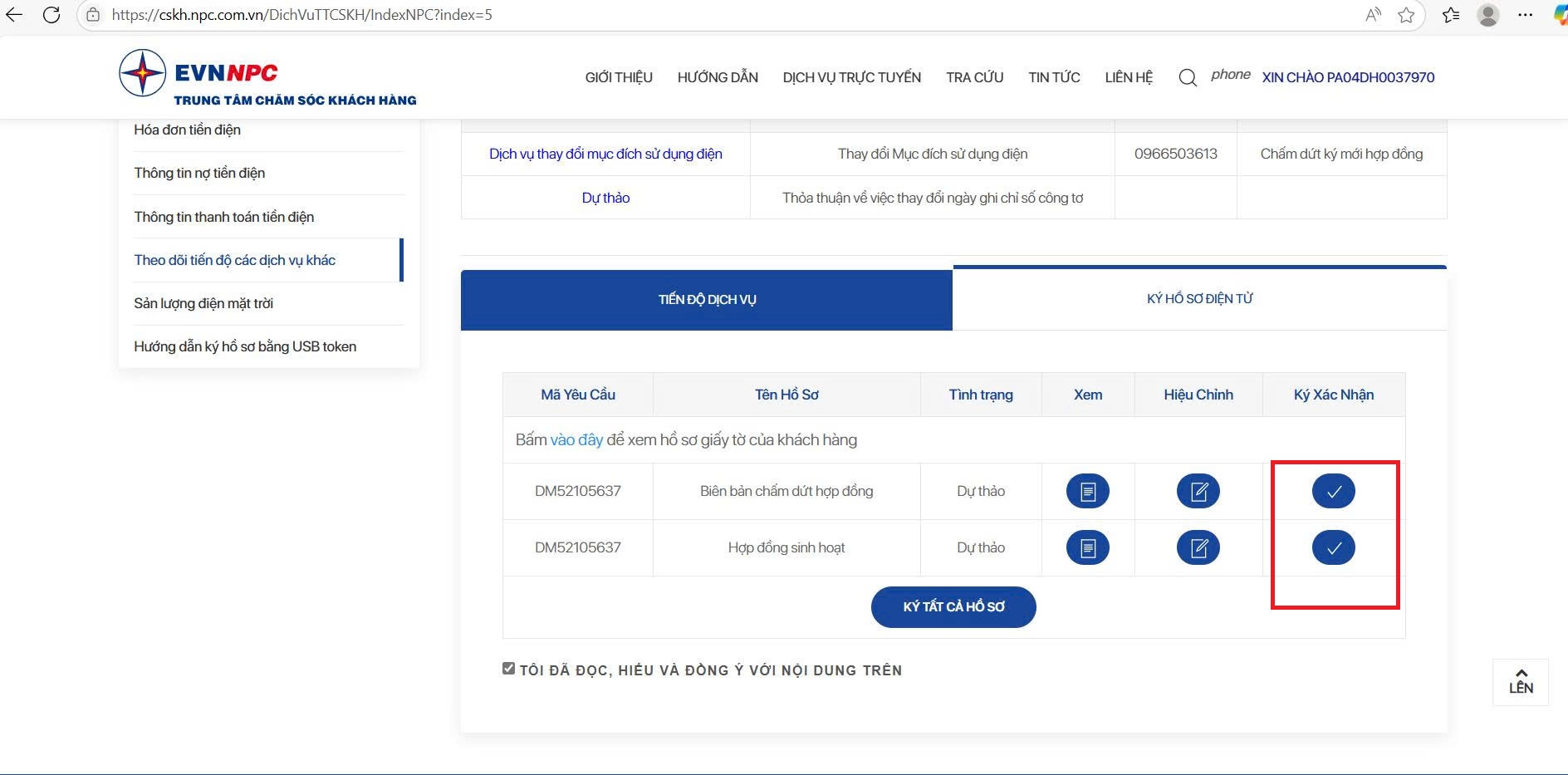View the Hợp đồng sinh hoạt document
1568x775 pixels.
(1087, 548)
